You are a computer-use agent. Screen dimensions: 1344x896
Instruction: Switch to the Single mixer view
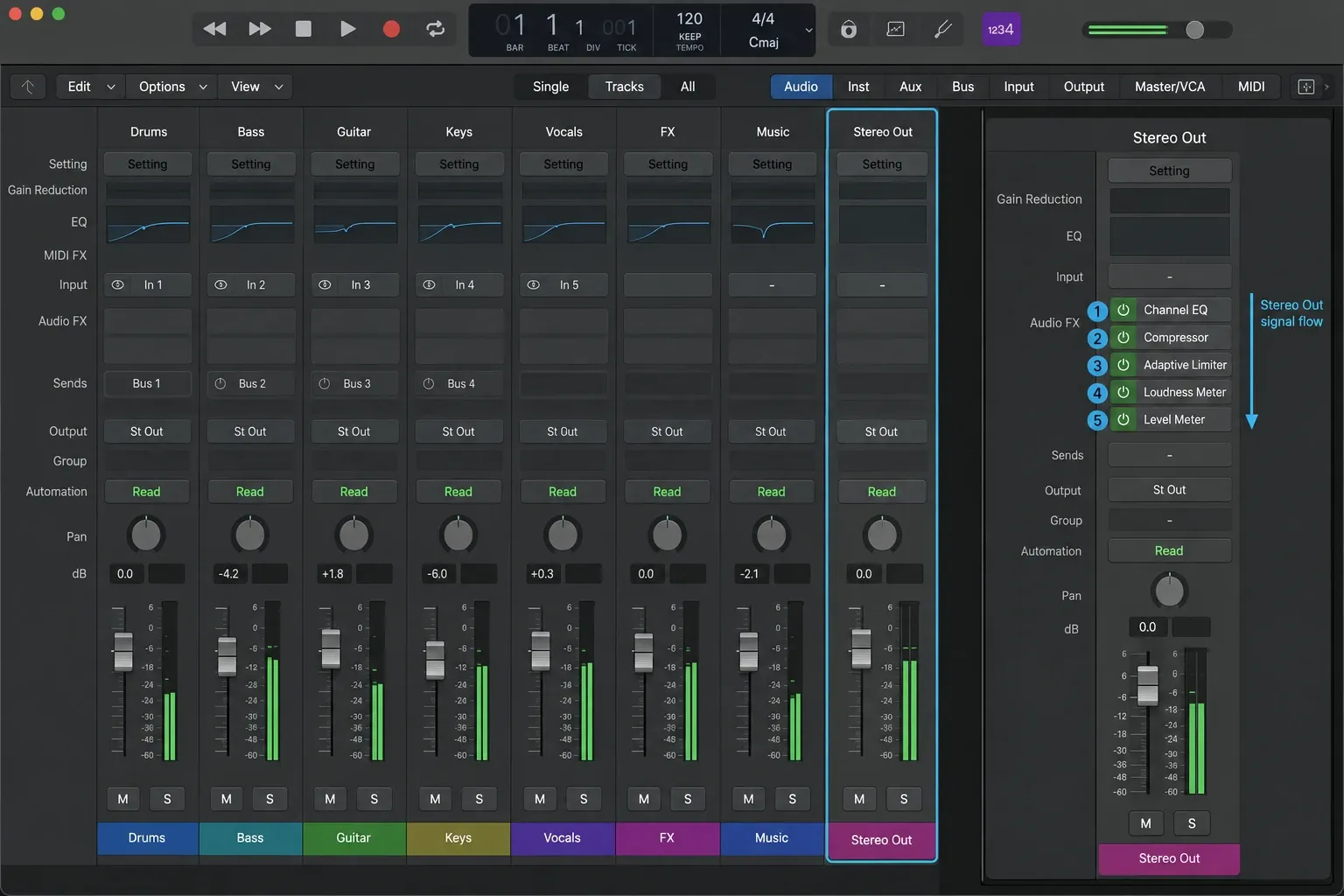click(551, 87)
